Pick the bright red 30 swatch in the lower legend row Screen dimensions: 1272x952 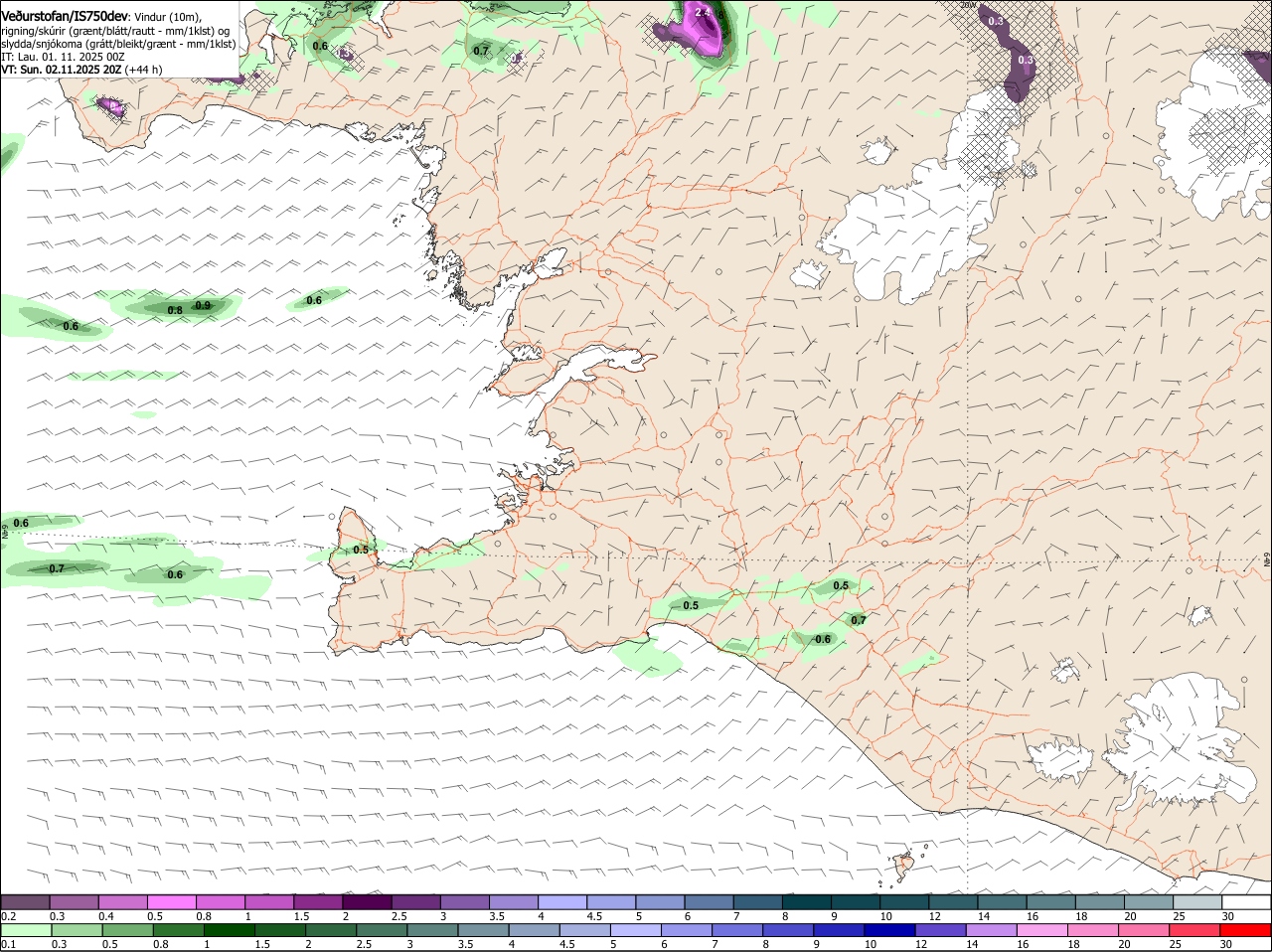(x=1246, y=930)
